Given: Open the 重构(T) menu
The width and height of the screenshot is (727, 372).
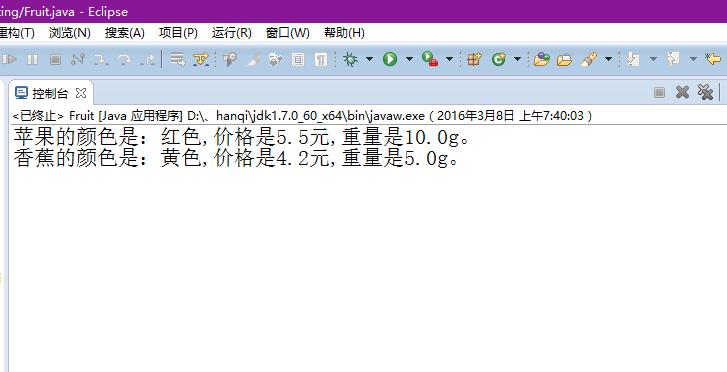Looking at the screenshot, I should 17,33.
